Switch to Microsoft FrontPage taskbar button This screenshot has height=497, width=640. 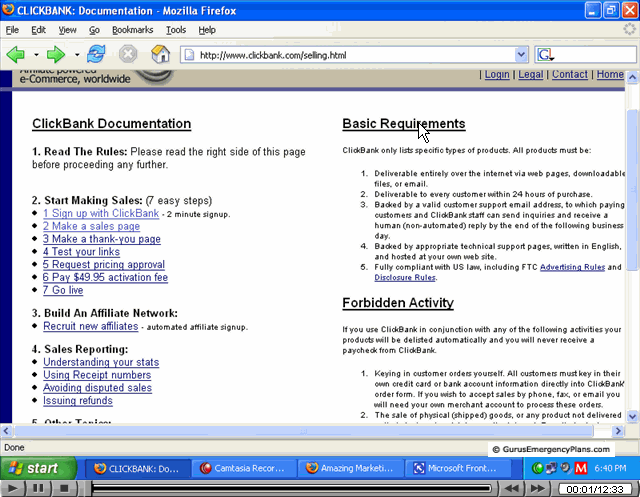coord(457,468)
